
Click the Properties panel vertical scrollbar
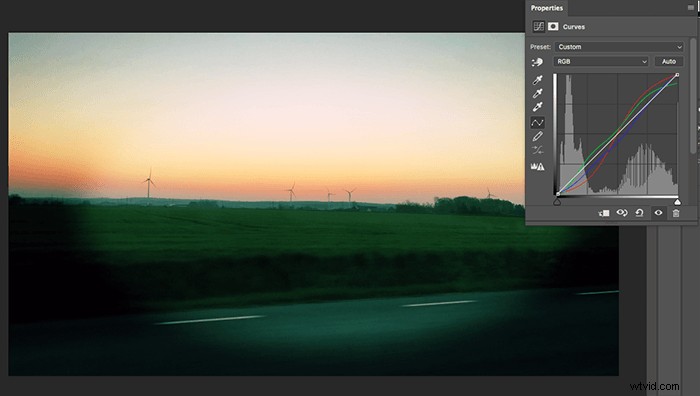(x=693, y=96)
